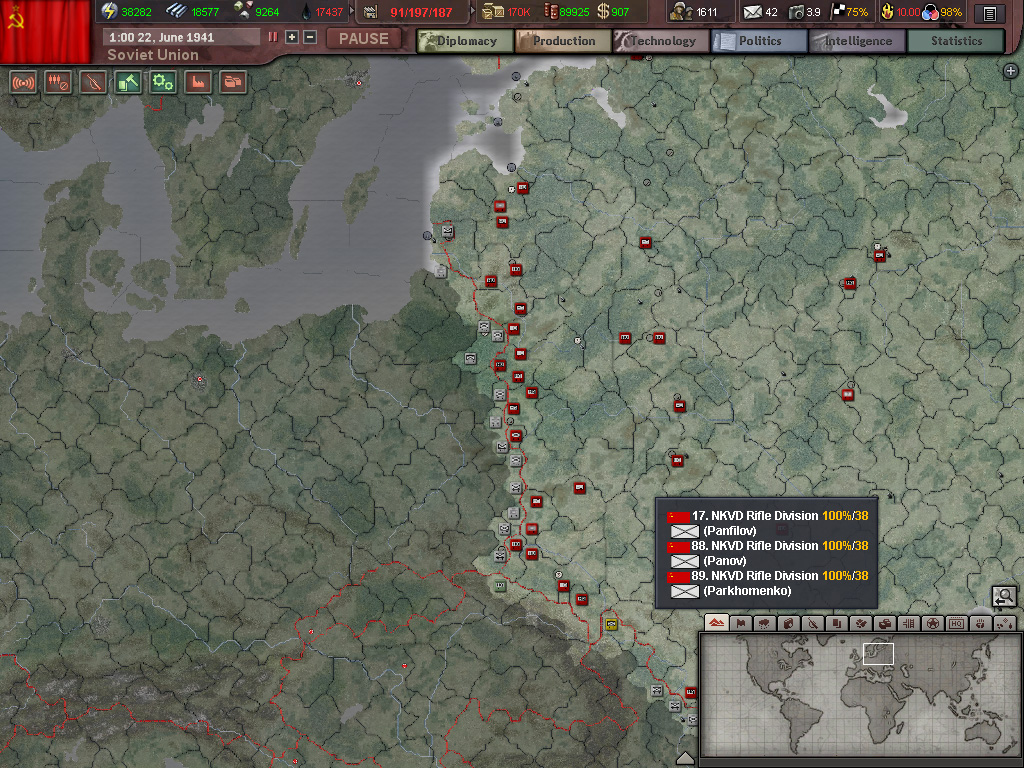Click the Soviet Union flag
1024x768 pixels.
[45, 31]
